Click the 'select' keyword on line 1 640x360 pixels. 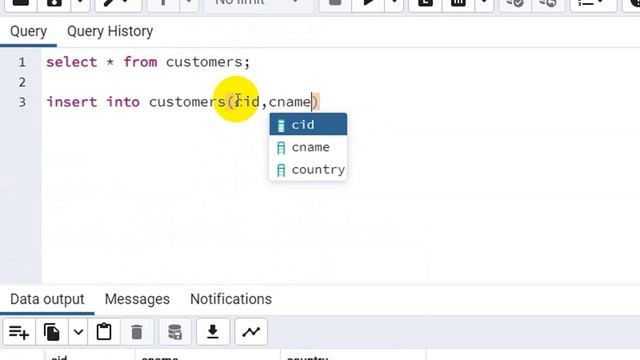coord(72,62)
